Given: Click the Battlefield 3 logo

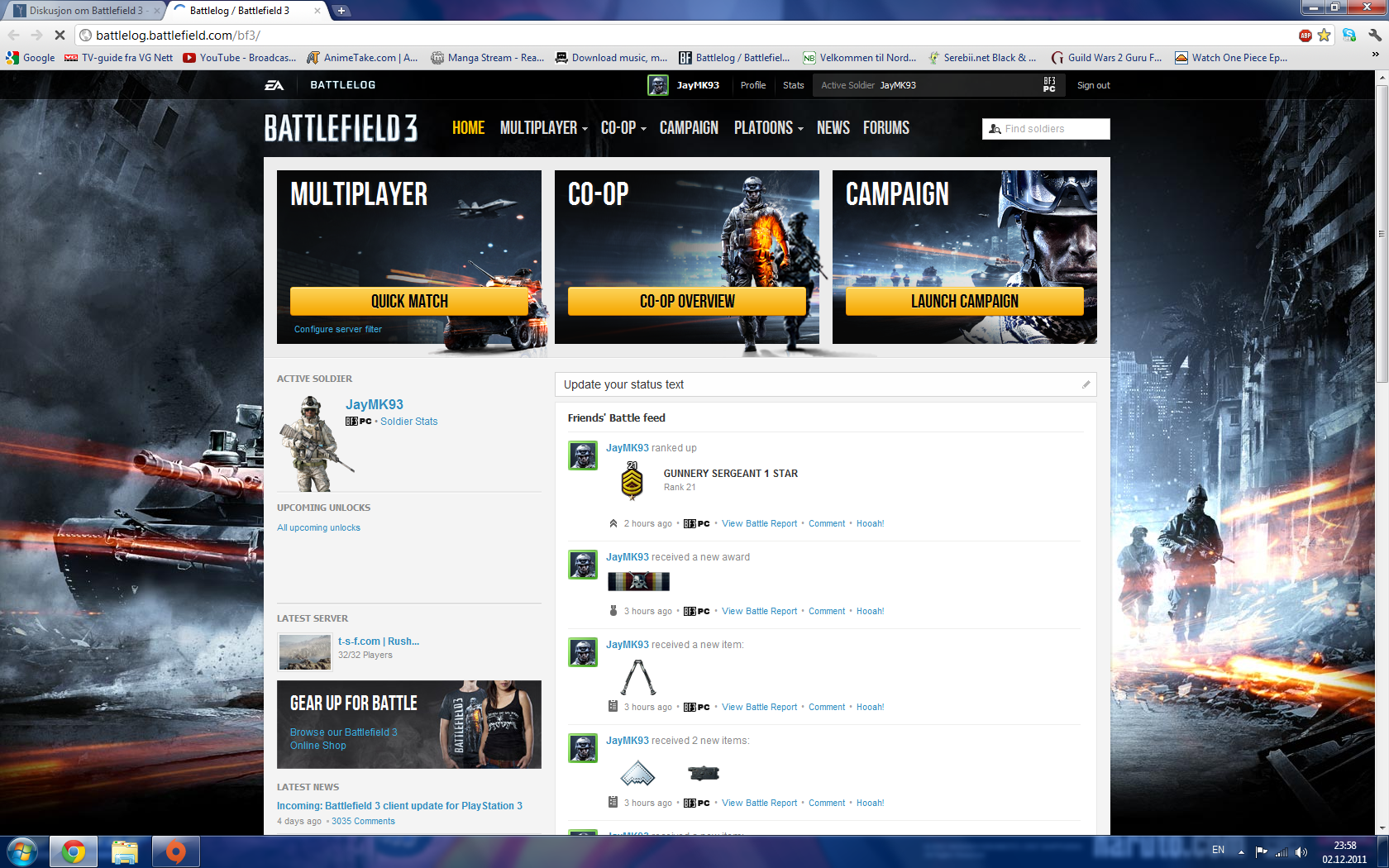Looking at the screenshot, I should [x=341, y=128].
